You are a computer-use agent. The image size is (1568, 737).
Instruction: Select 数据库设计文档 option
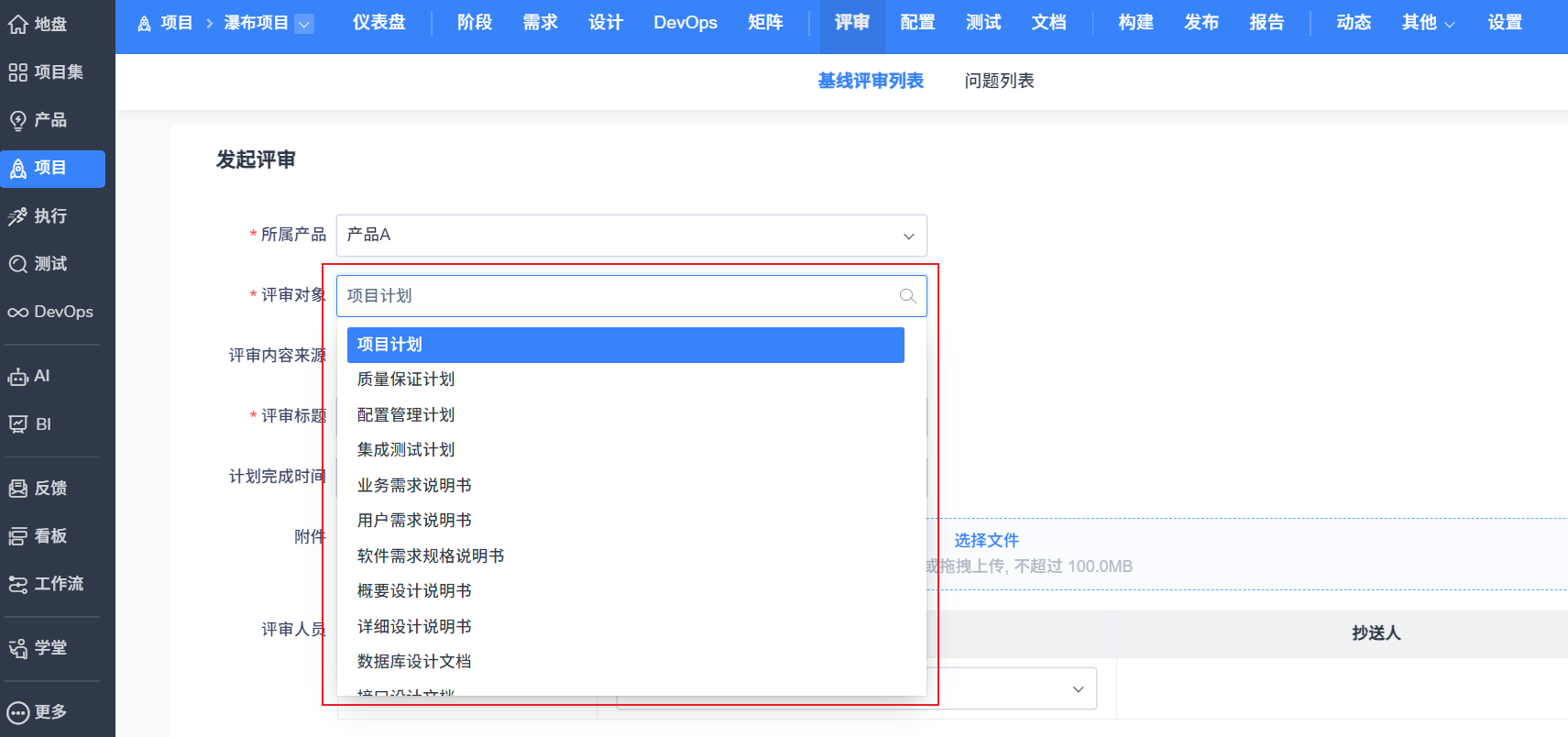click(626, 662)
